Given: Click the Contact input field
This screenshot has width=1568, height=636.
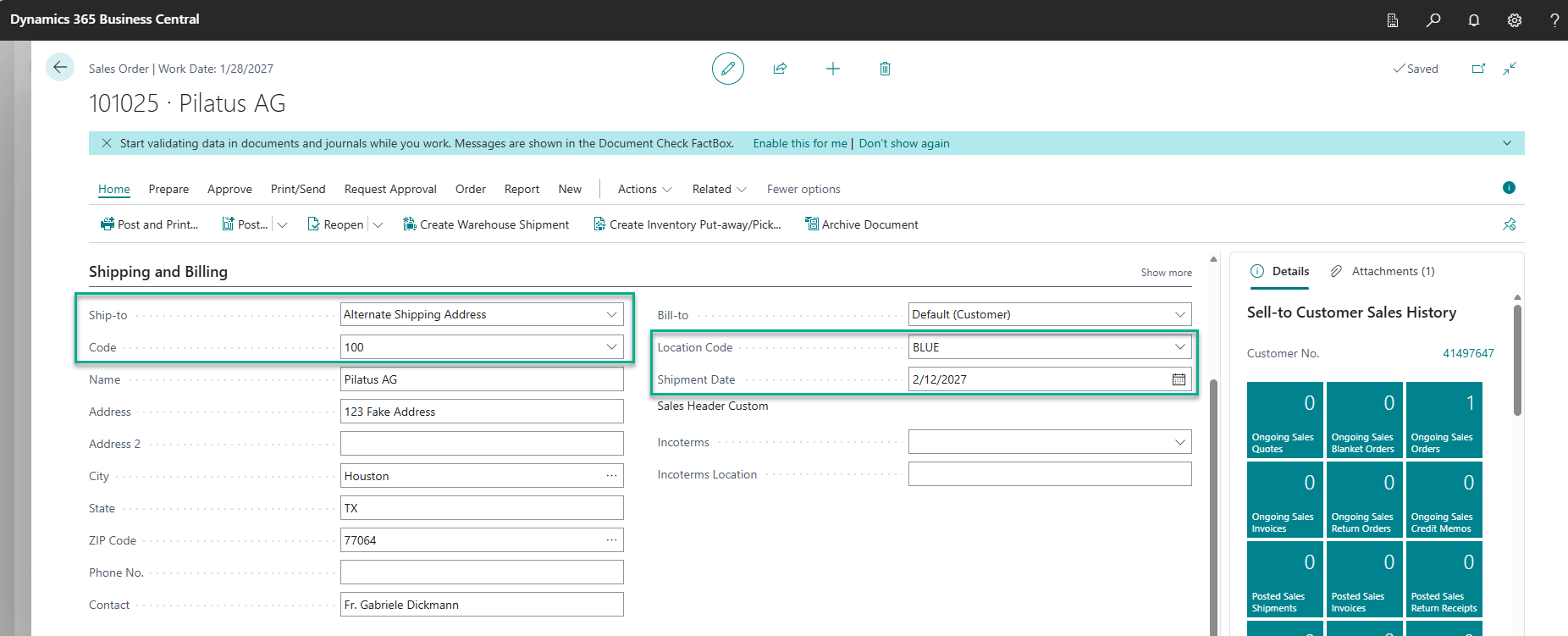Looking at the screenshot, I should pos(482,605).
